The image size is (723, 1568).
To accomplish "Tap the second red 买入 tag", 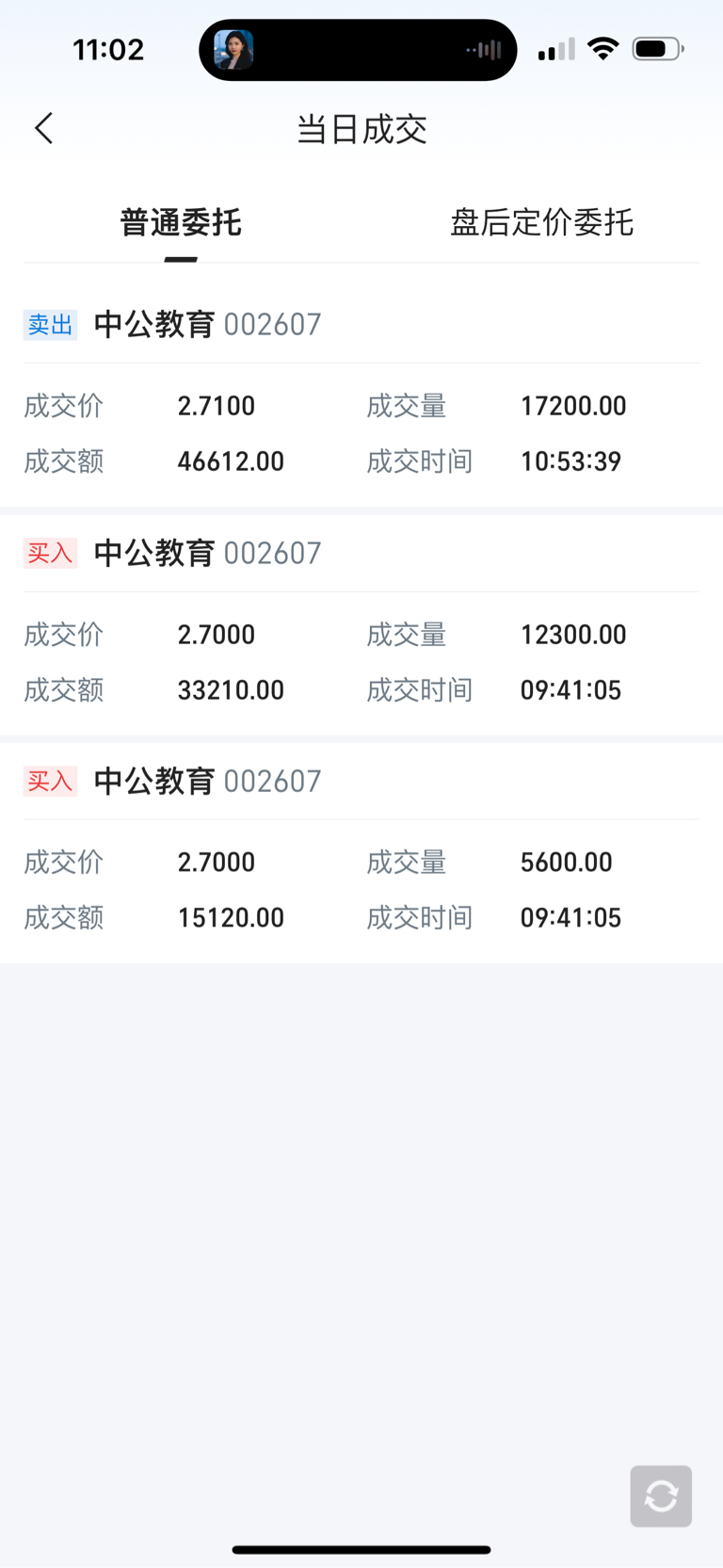I will pos(50,781).
